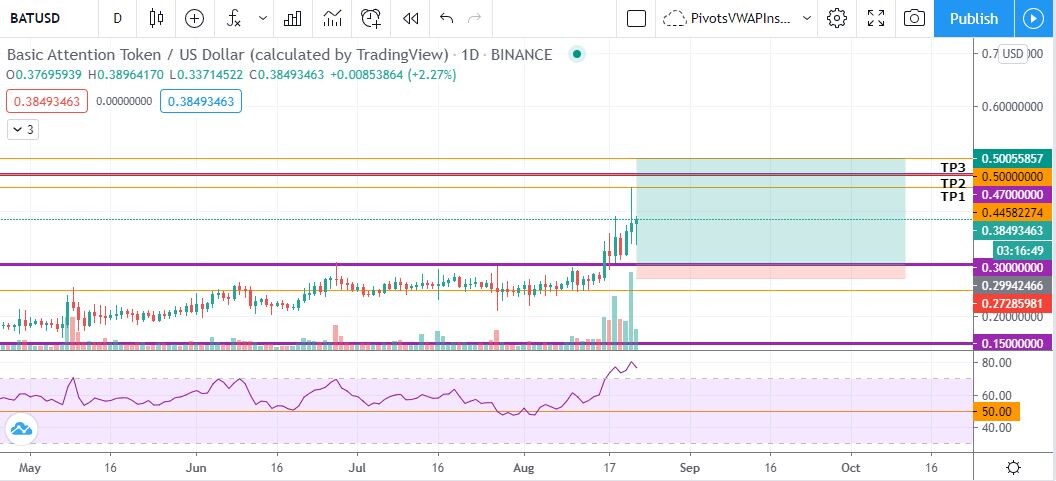The height and width of the screenshot is (481, 1056).
Task: Undo the last action with the back arrow
Action: (446, 18)
